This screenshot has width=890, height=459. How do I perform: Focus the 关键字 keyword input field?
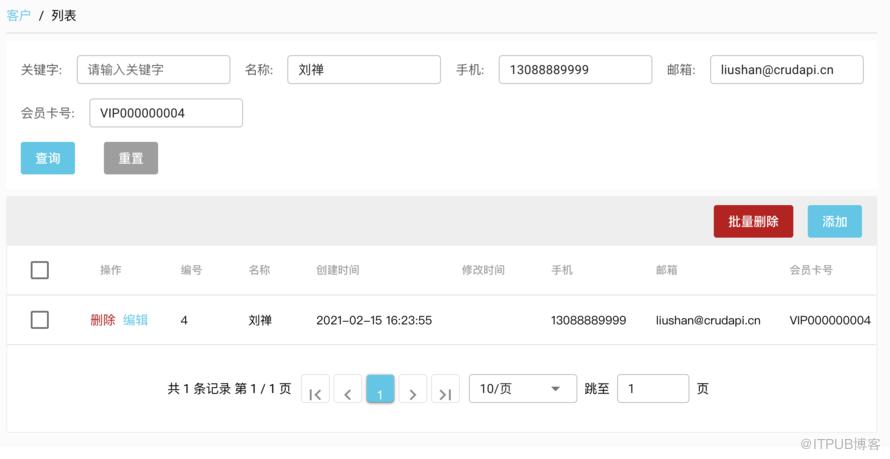[154, 70]
